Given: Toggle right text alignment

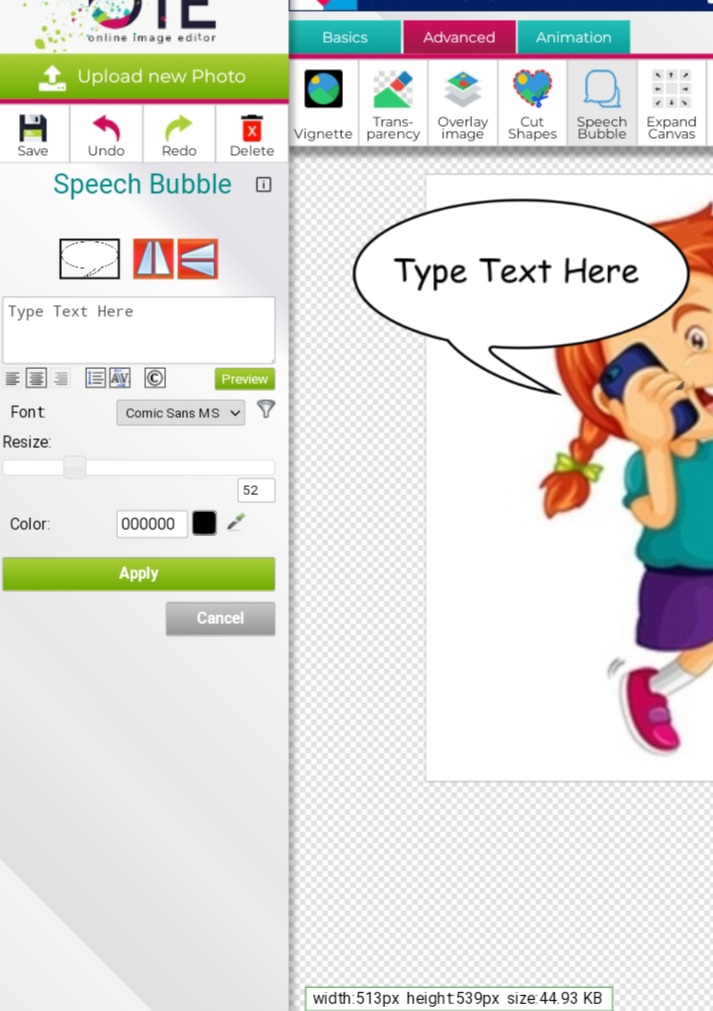Looking at the screenshot, I should (61, 378).
